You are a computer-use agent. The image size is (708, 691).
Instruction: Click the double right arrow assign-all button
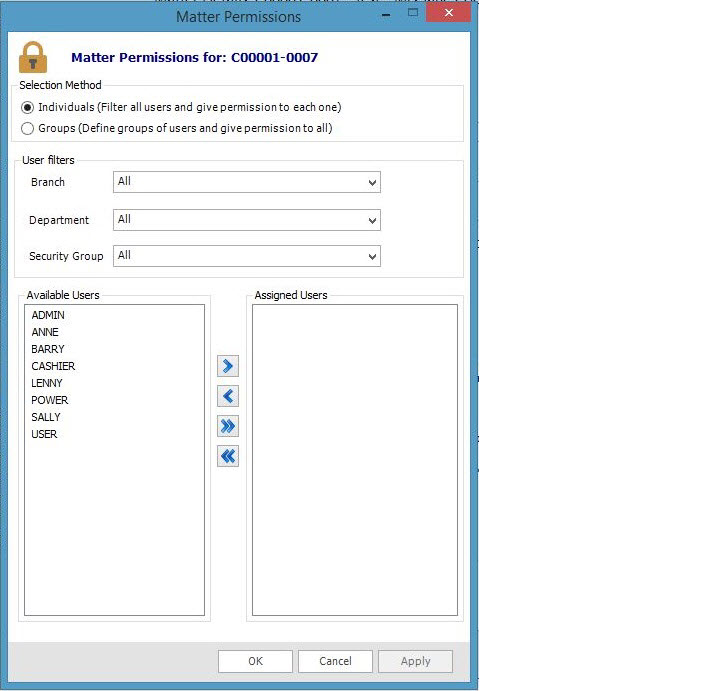[228, 427]
